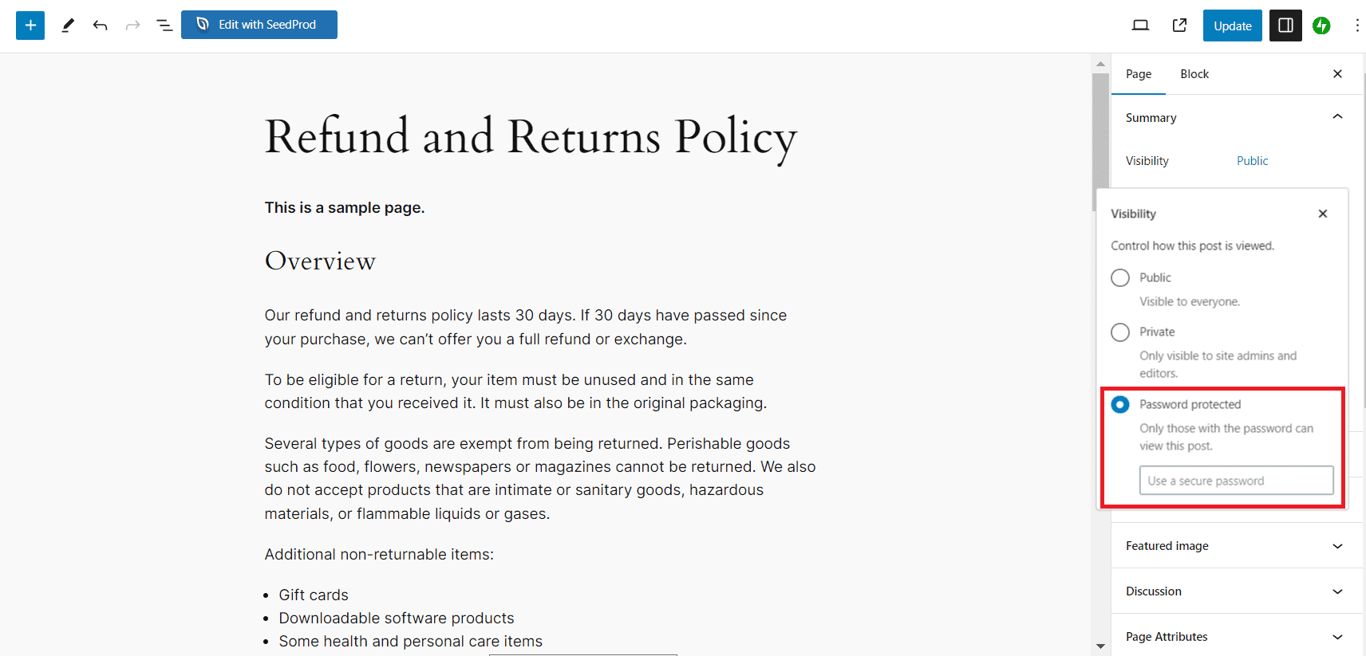Switch to the Block tab
This screenshot has width=1366, height=656.
pyautogui.click(x=1194, y=73)
